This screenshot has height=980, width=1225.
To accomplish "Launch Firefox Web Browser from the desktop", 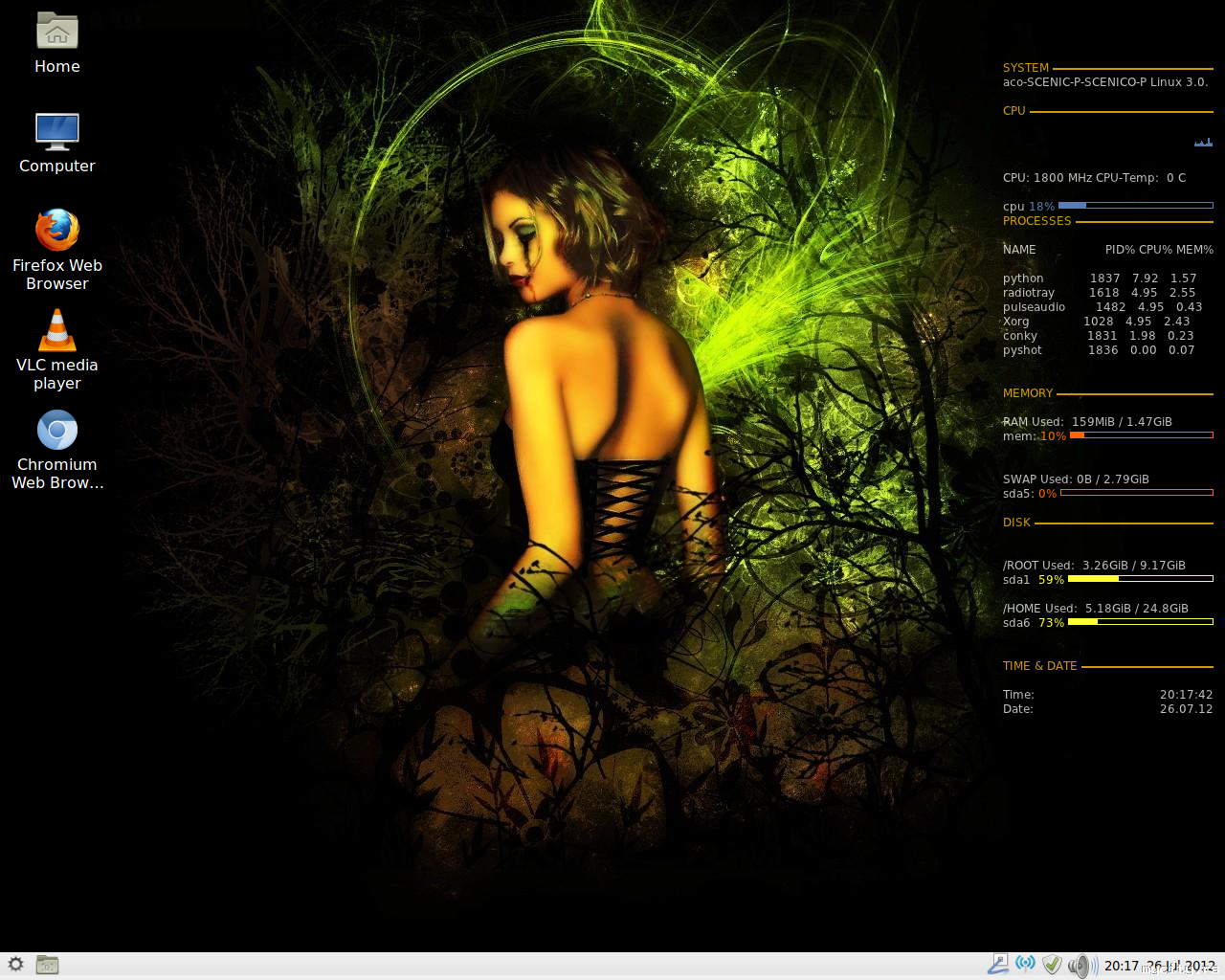I will pos(57,250).
